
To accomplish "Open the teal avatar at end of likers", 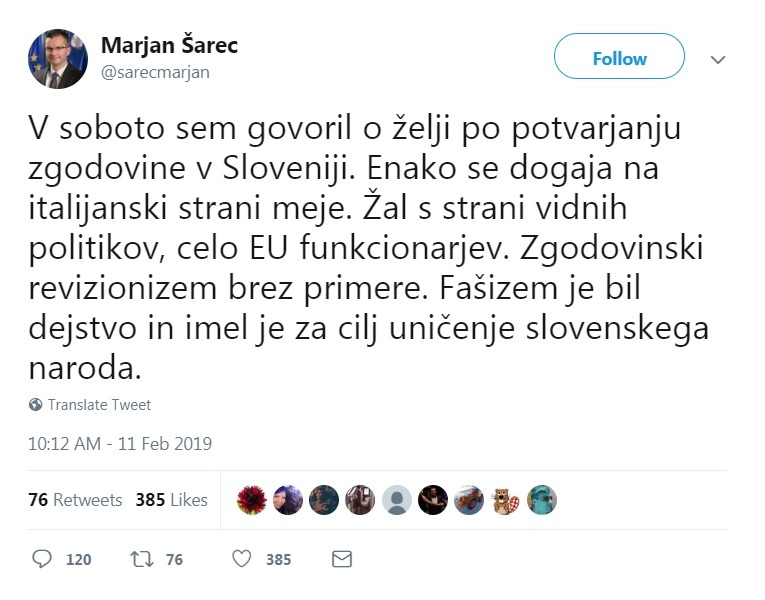I will (541, 500).
